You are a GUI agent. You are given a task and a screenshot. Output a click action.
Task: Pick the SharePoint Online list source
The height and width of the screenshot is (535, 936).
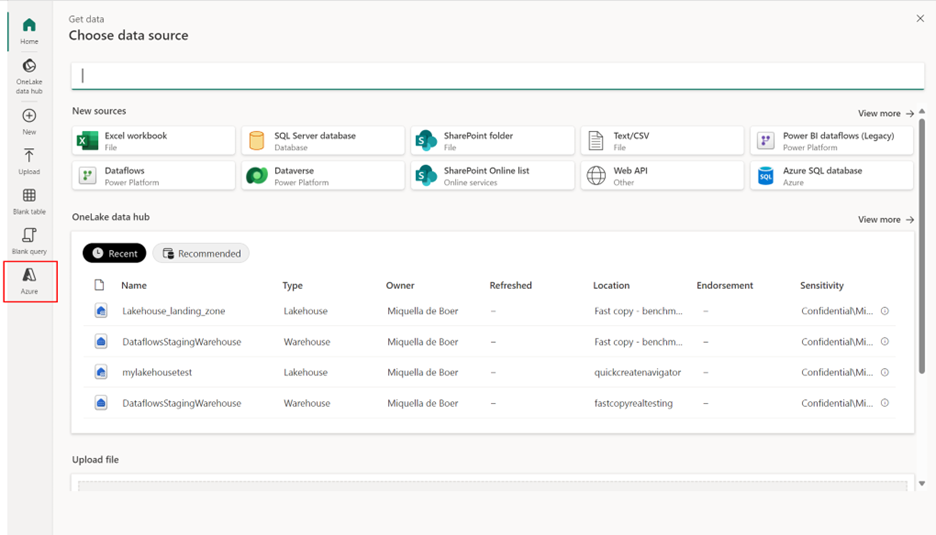[492, 176]
